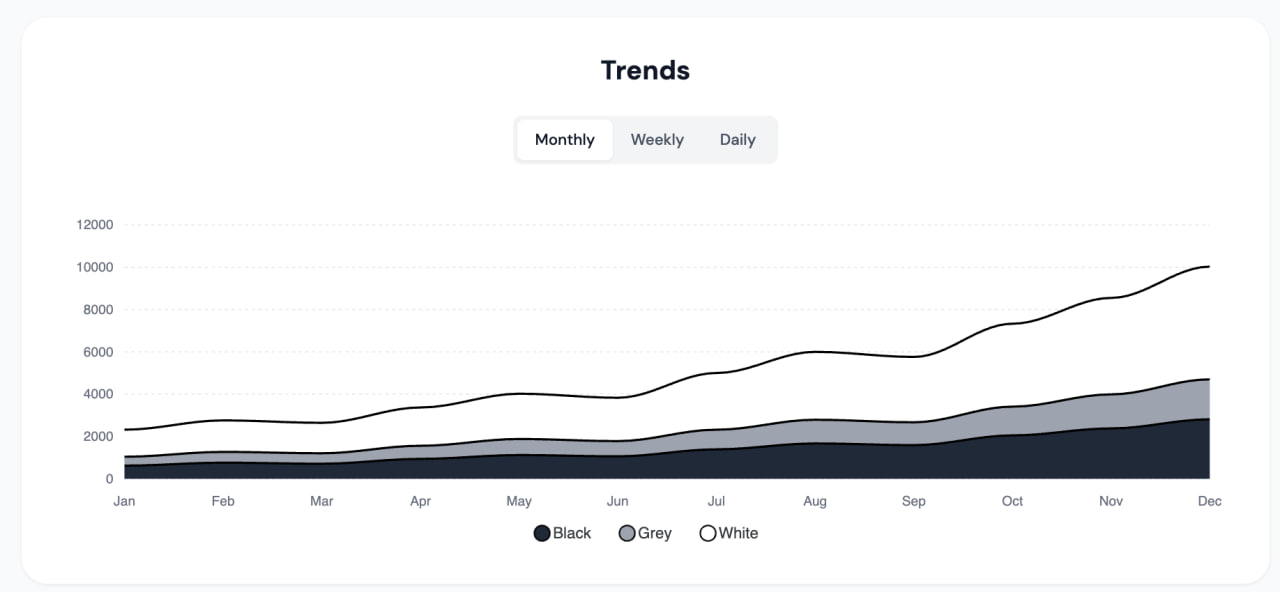Switch to the Daily tab

737,140
